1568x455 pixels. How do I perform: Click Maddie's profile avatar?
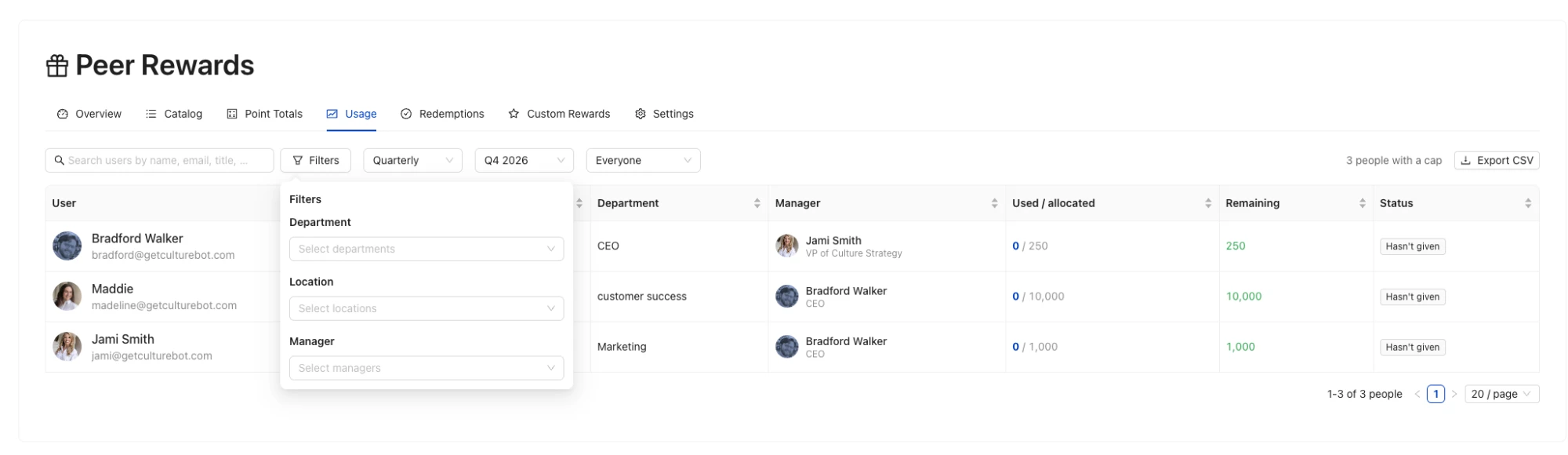pyautogui.click(x=67, y=297)
